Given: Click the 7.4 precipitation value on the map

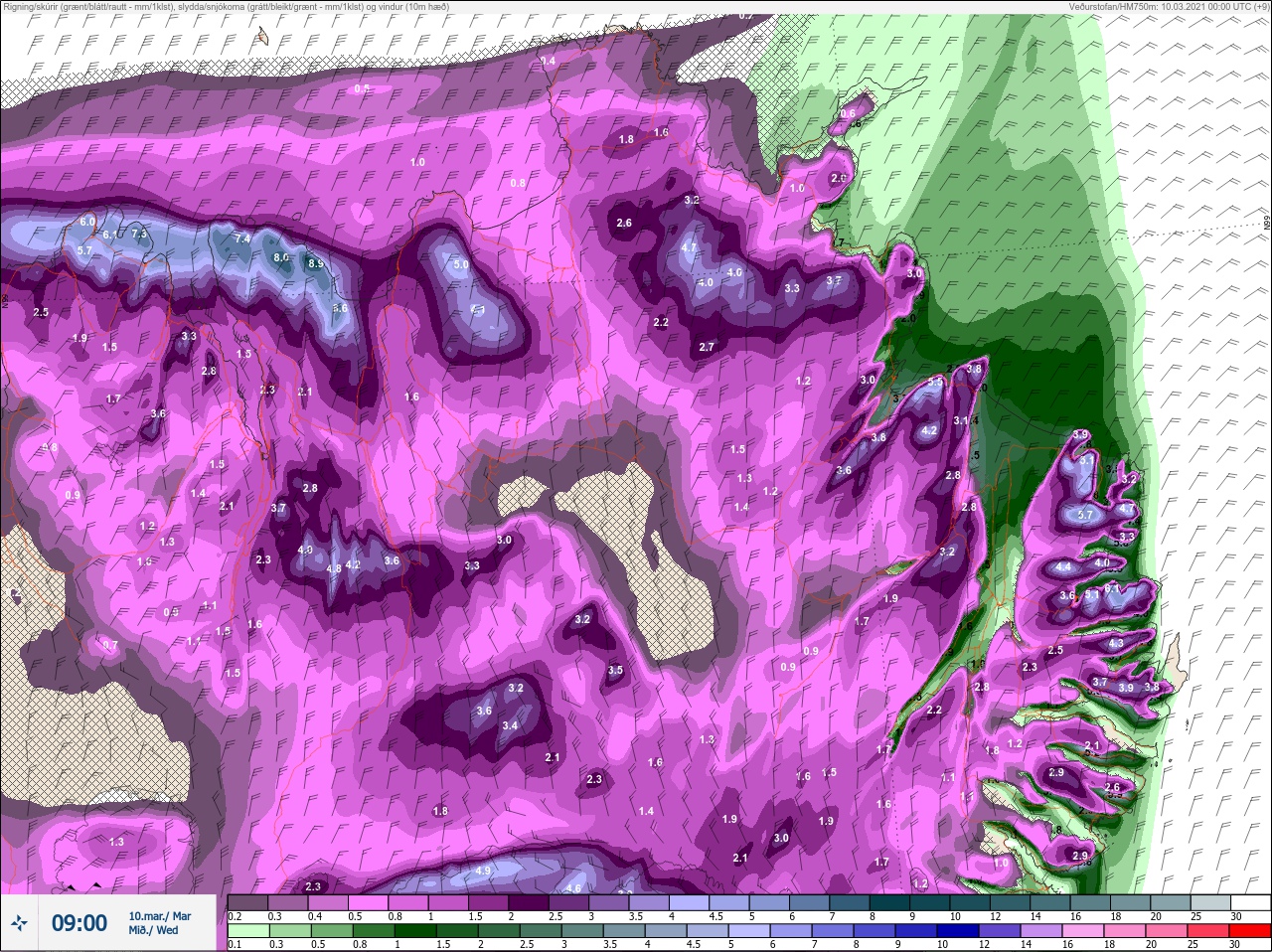Looking at the screenshot, I should [x=242, y=238].
